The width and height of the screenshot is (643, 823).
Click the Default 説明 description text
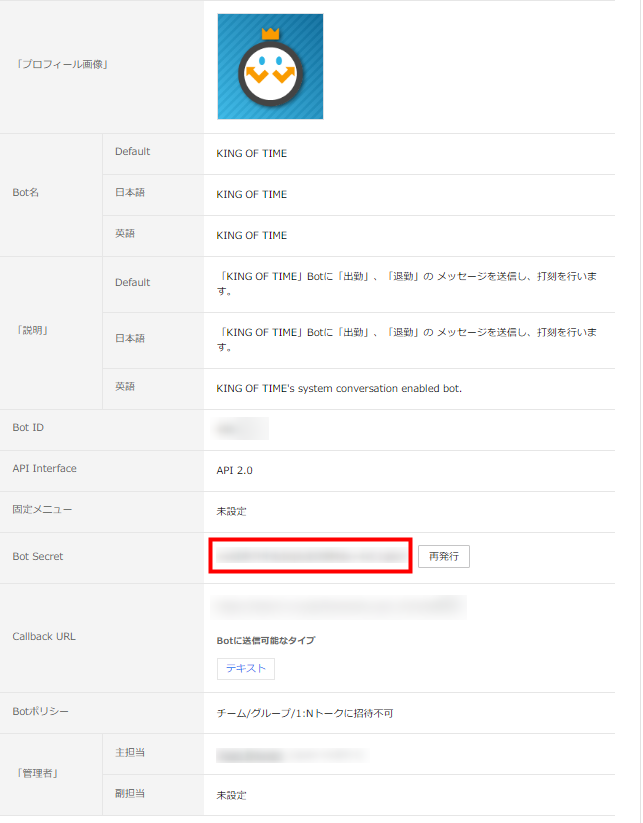pos(407,283)
